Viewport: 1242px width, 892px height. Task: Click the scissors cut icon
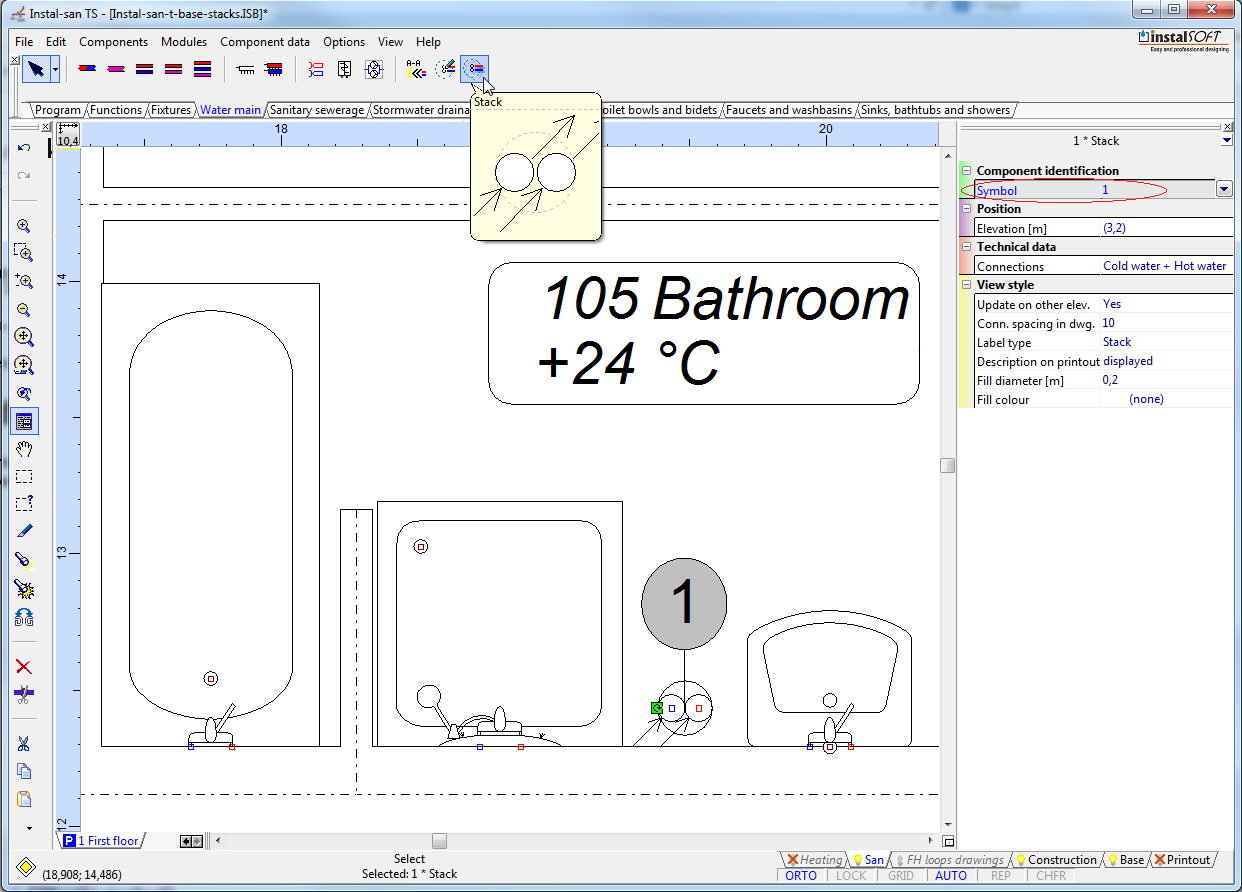click(24, 743)
